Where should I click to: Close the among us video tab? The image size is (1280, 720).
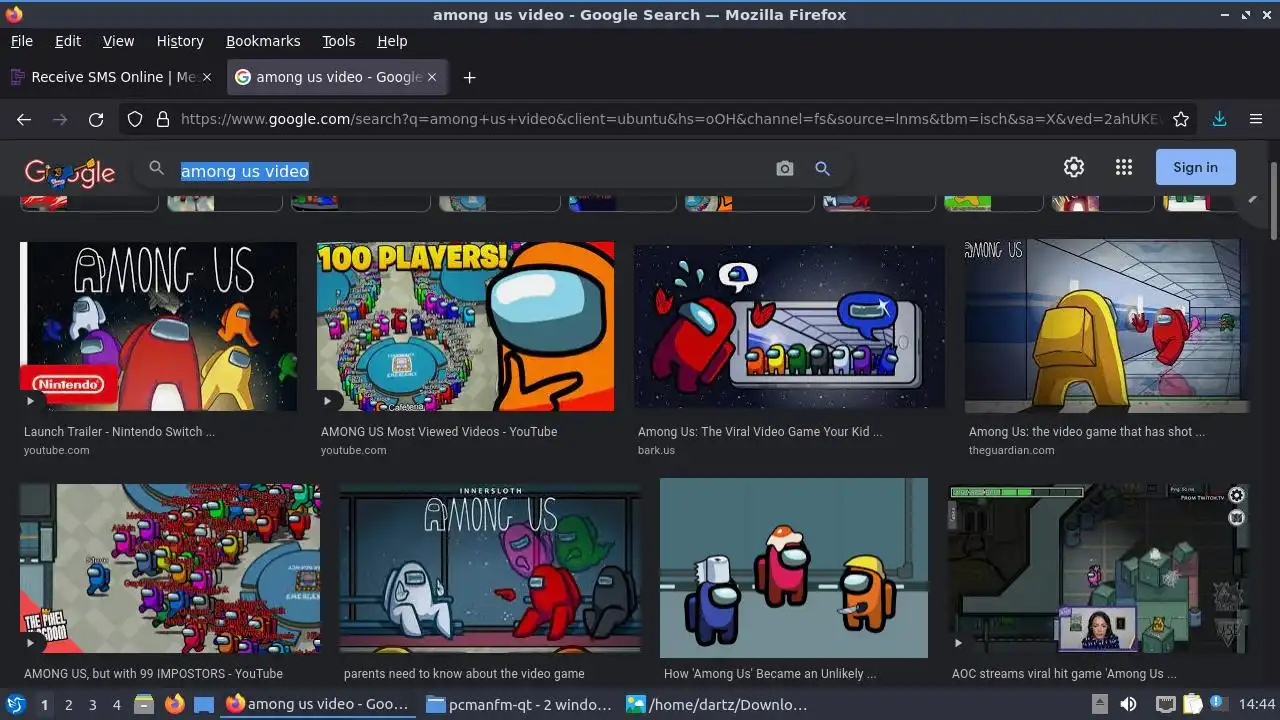click(x=432, y=77)
